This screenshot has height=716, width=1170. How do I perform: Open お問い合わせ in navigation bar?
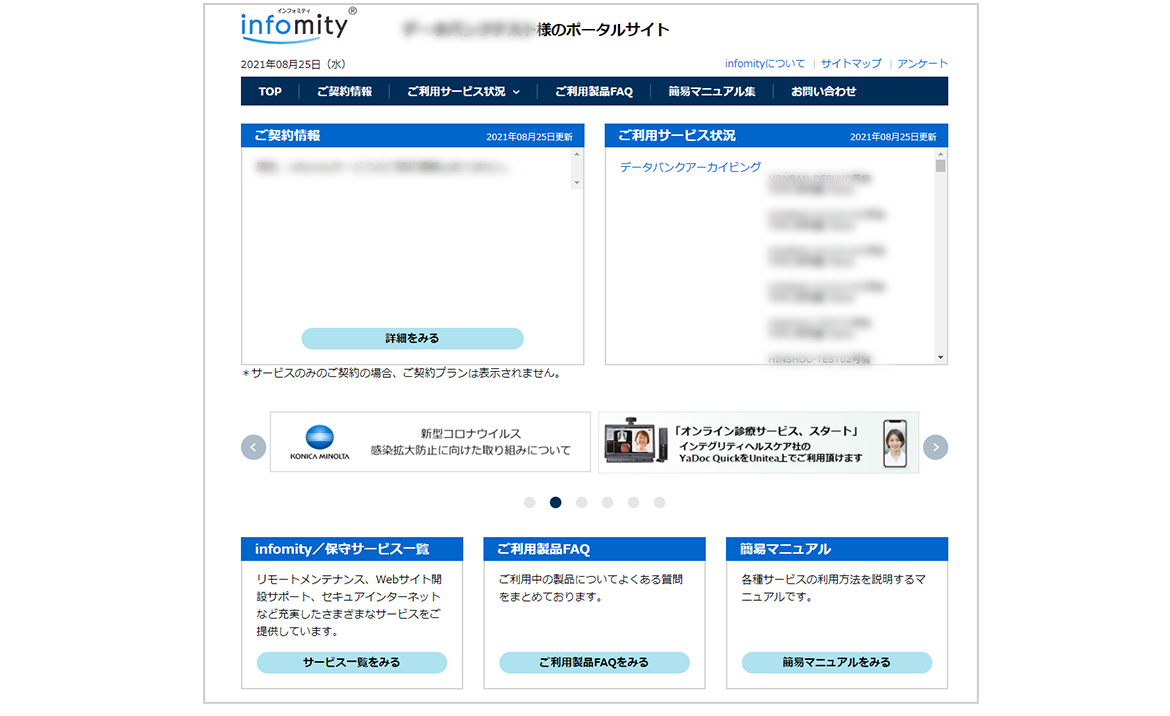tap(823, 91)
